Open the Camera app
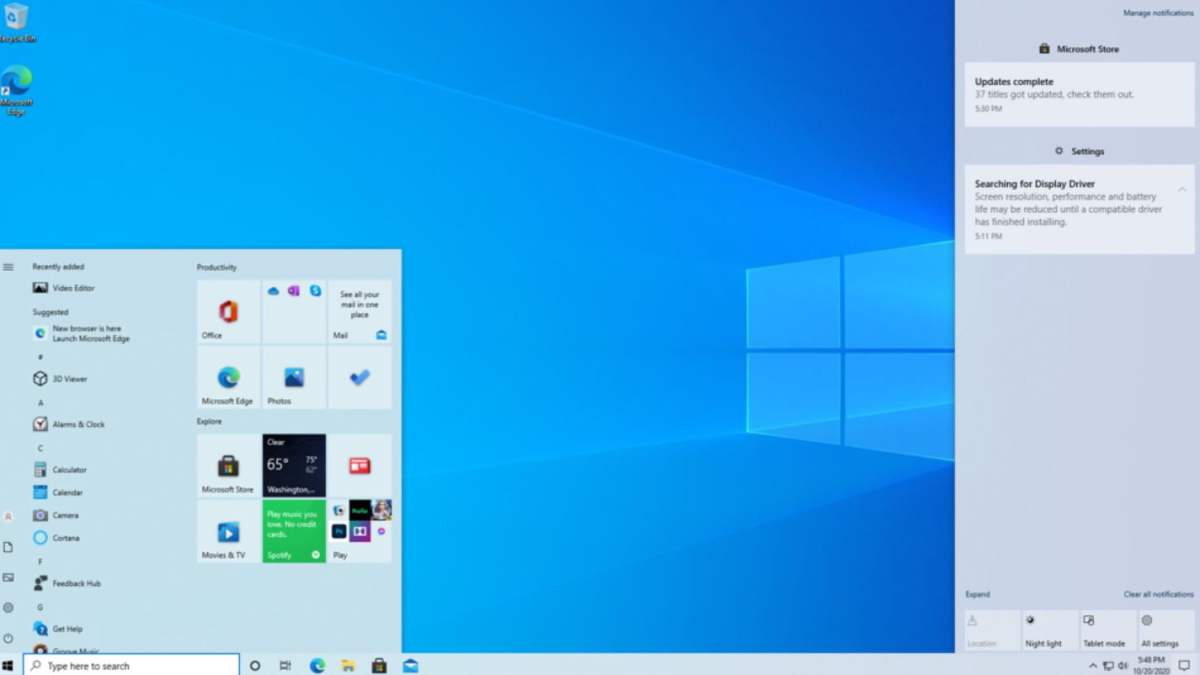1200x675 pixels. tap(62, 515)
